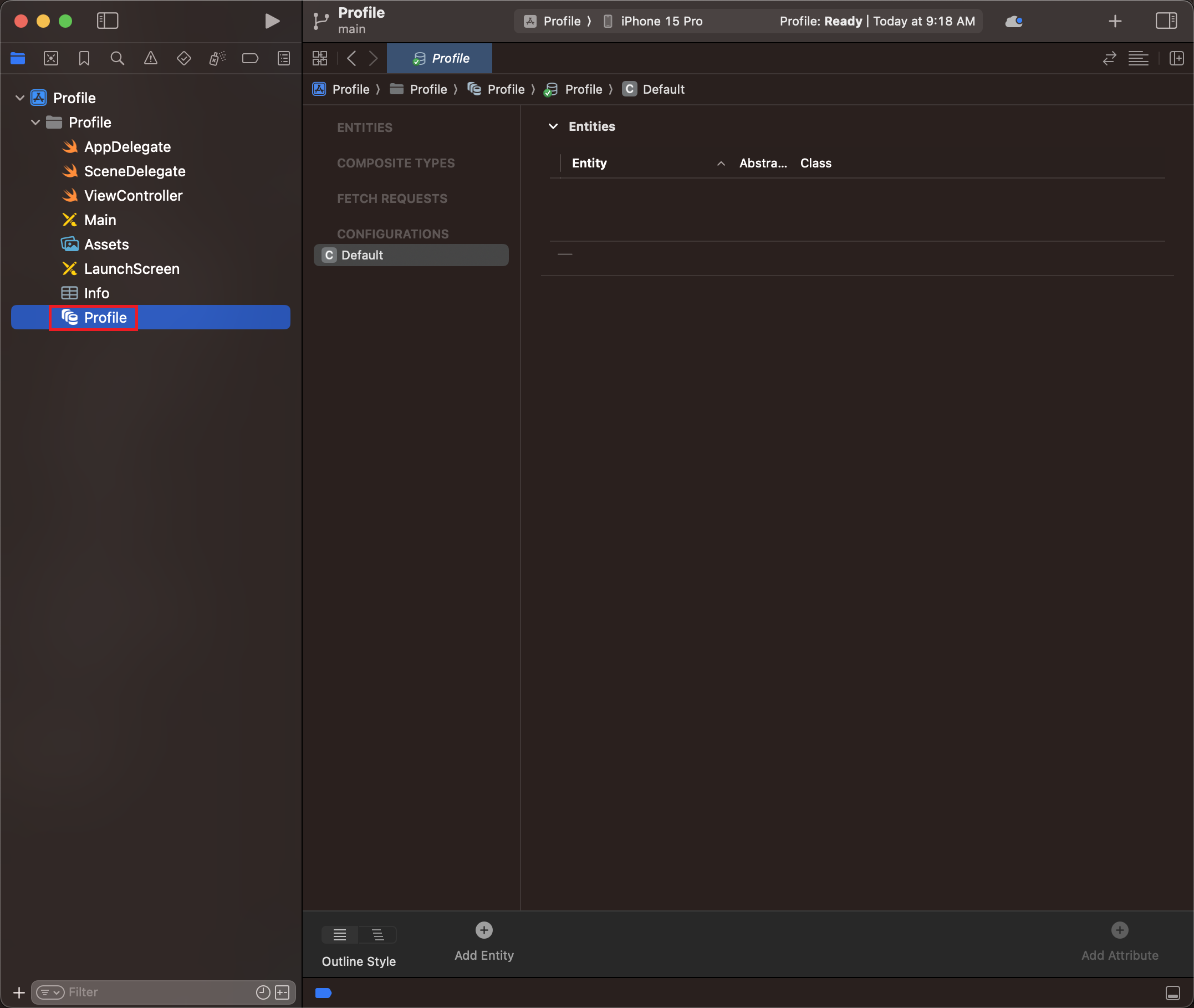Go back in editor history
The image size is (1194, 1008).
(351, 58)
